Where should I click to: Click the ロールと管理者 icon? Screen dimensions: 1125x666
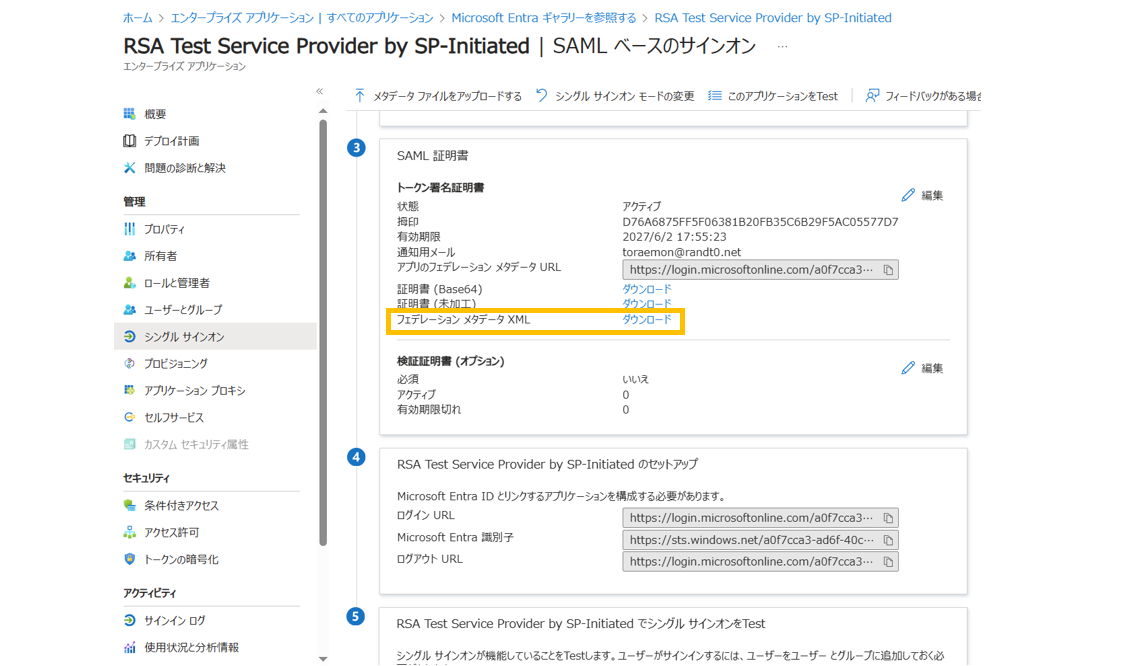[129, 283]
